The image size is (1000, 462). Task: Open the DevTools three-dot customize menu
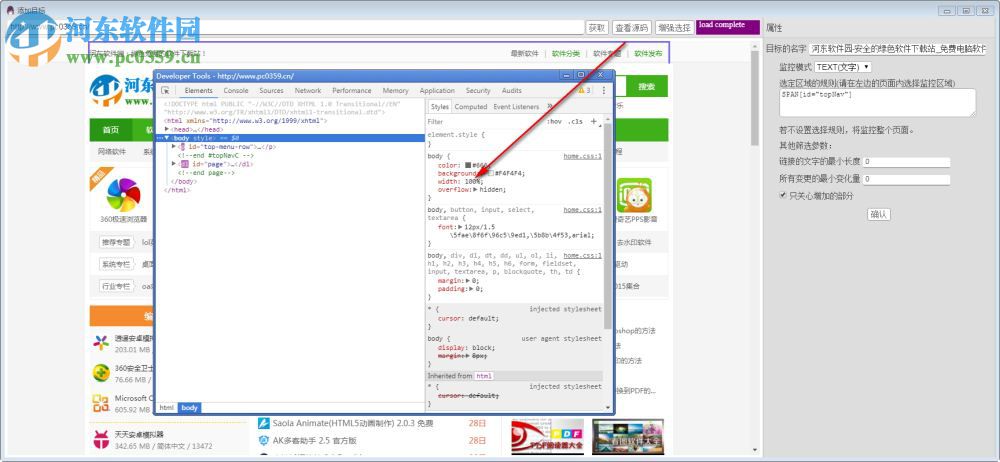(x=604, y=91)
